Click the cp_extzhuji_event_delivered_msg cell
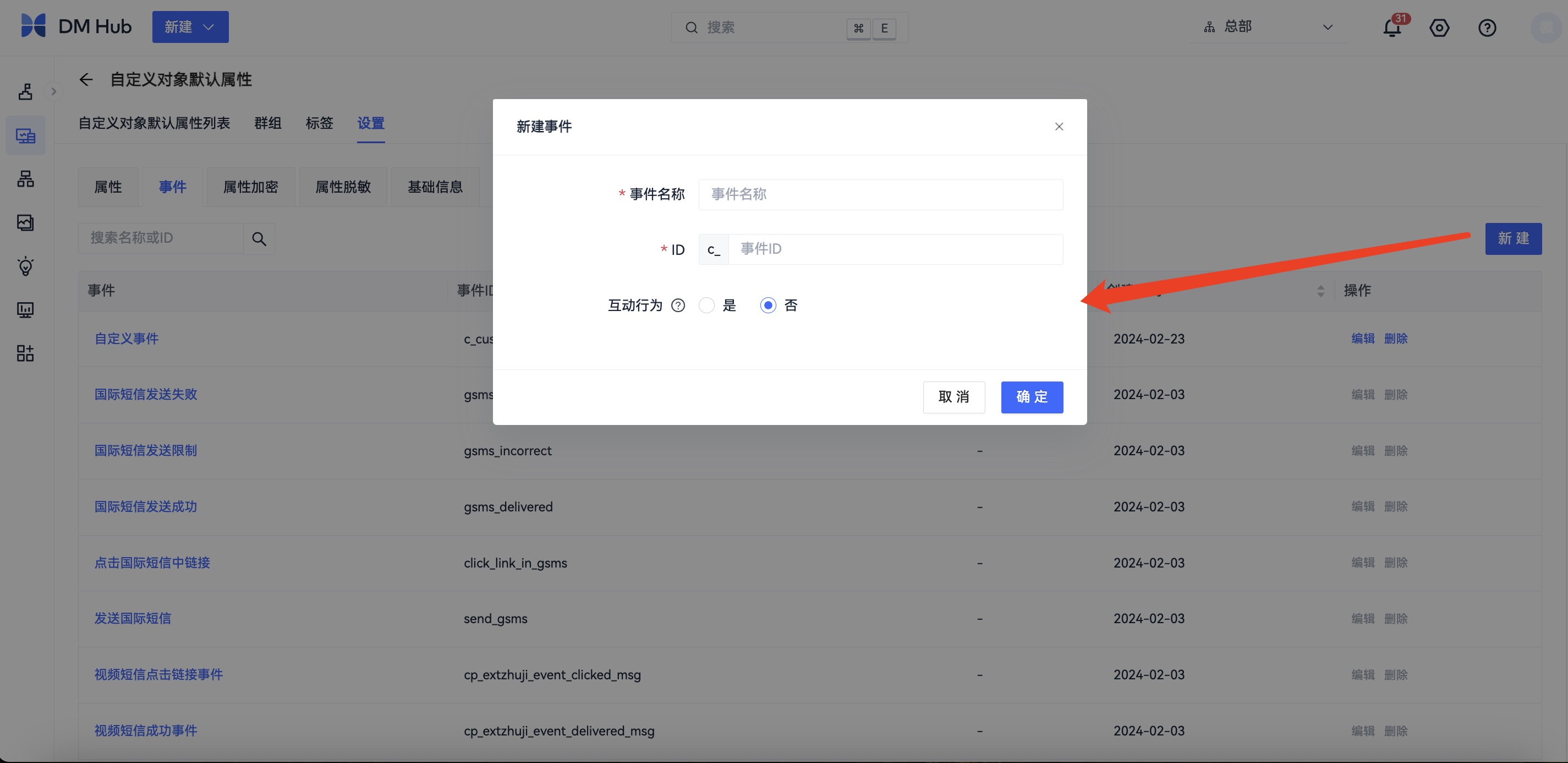1568x763 pixels. [x=559, y=731]
